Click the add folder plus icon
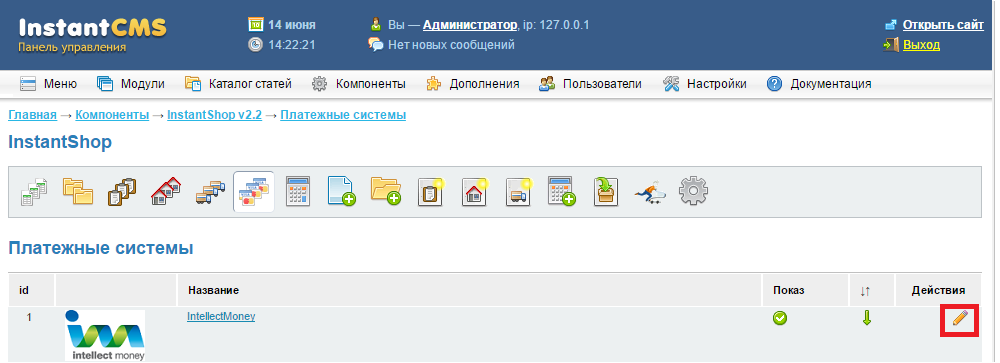This screenshot has height=363, width=1000. tap(386, 191)
